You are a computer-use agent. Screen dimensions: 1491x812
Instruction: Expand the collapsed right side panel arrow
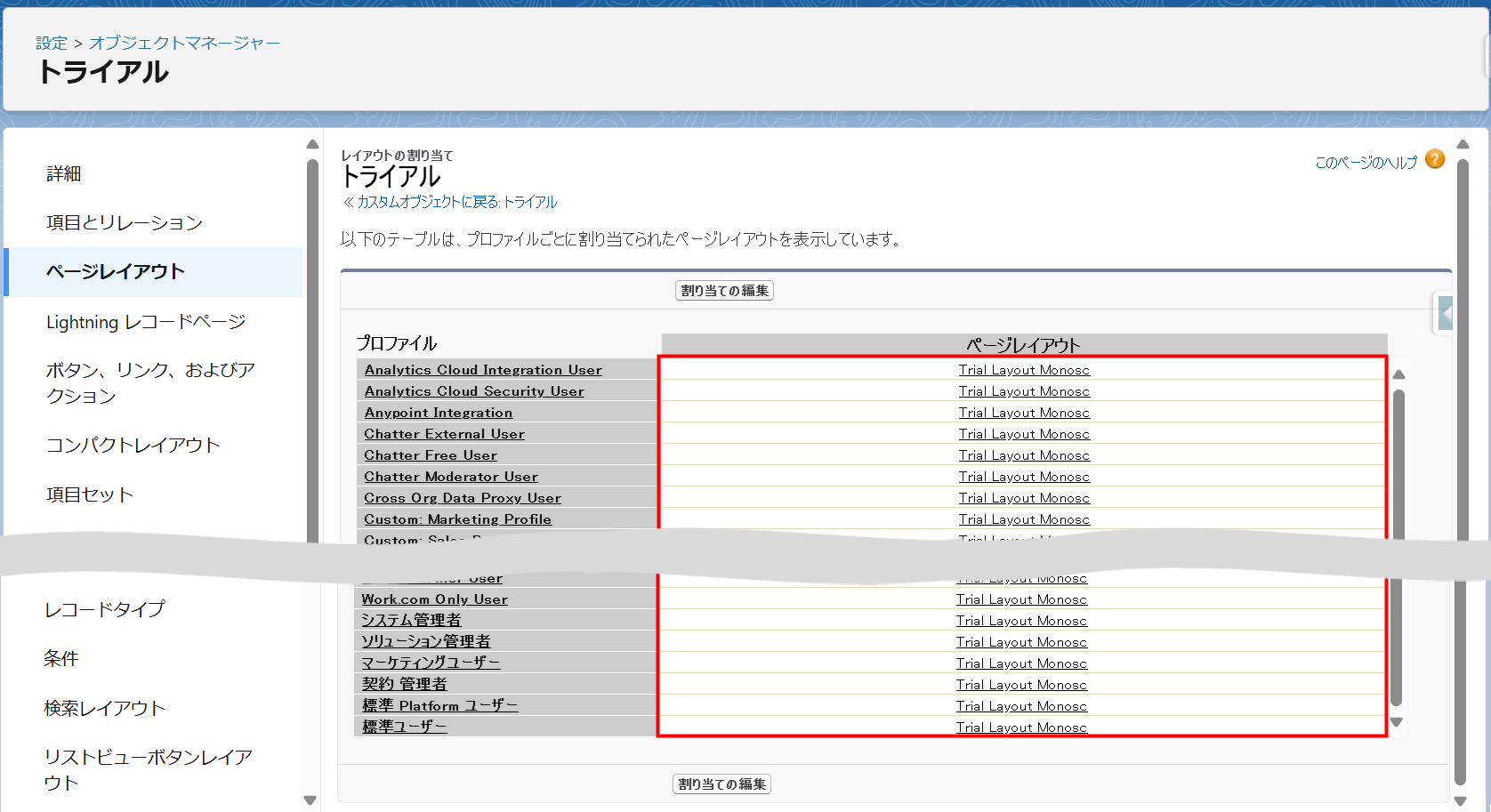tap(1445, 313)
